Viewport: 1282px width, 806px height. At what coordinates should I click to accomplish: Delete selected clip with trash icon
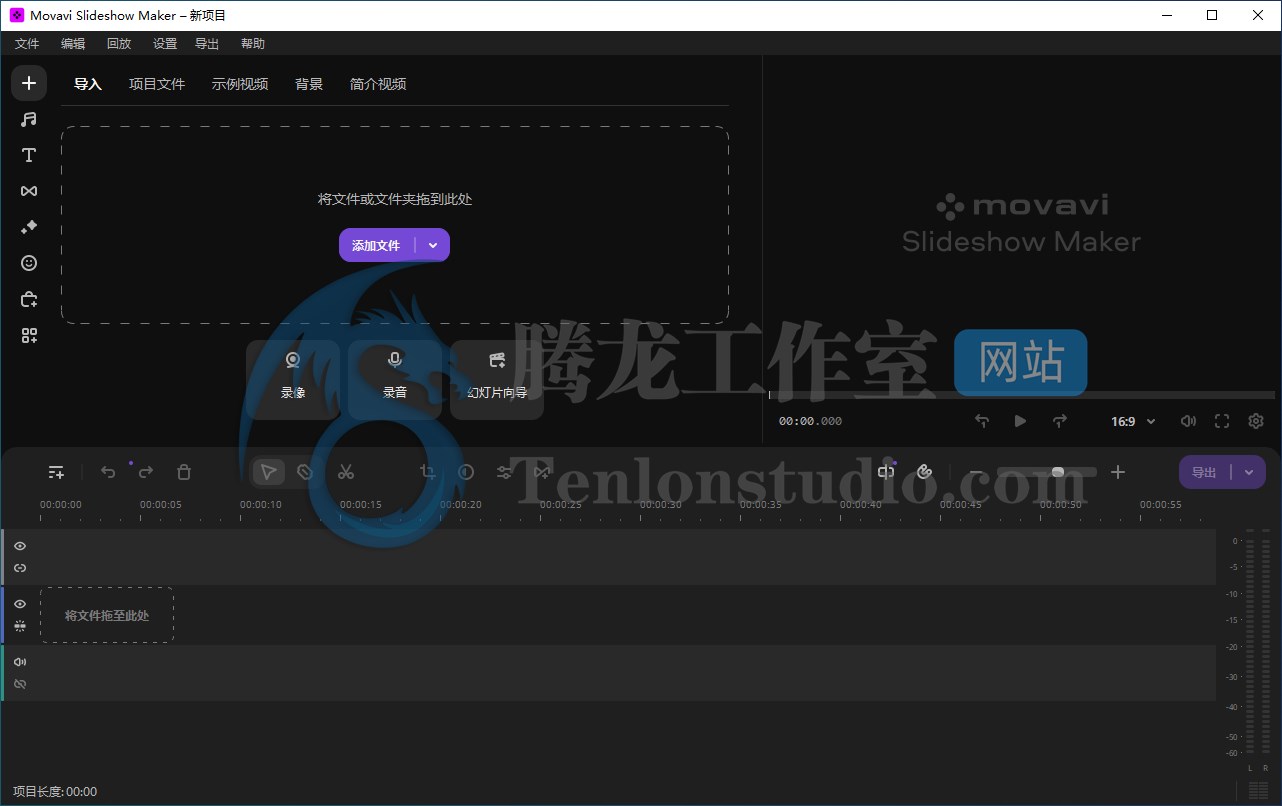click(184, 472)
